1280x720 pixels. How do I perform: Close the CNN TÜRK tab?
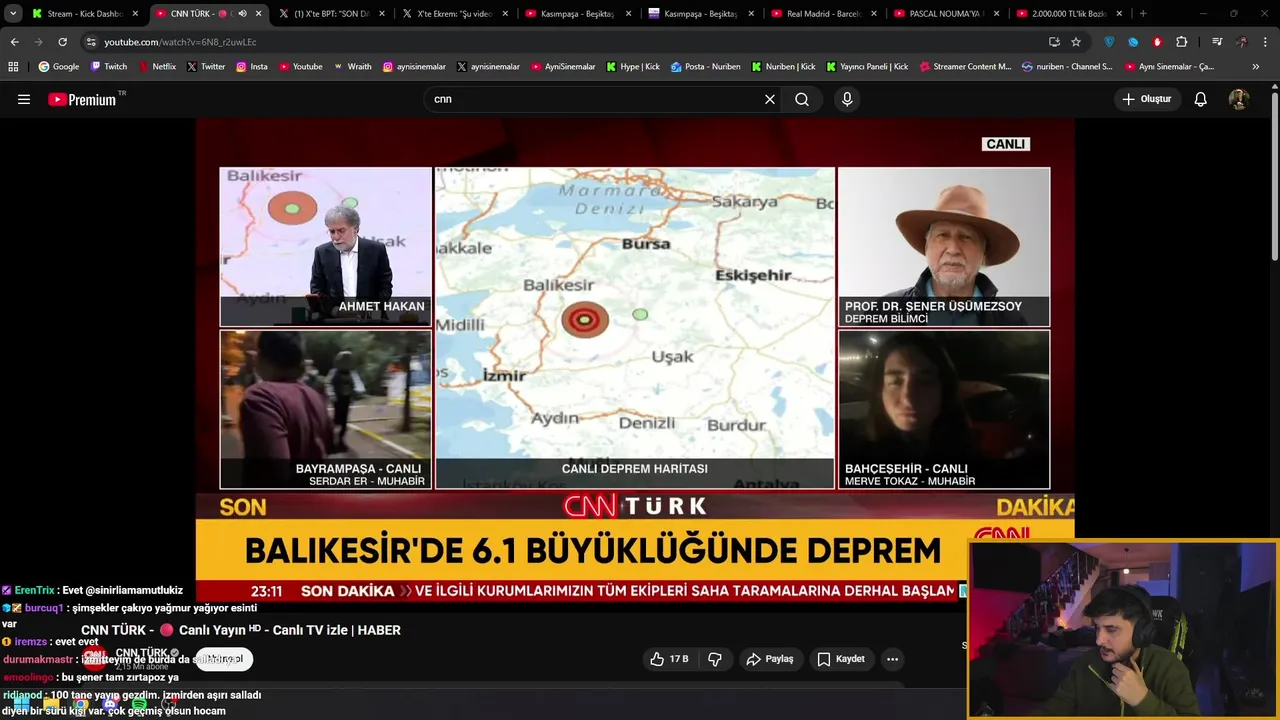tap(259, 14)
